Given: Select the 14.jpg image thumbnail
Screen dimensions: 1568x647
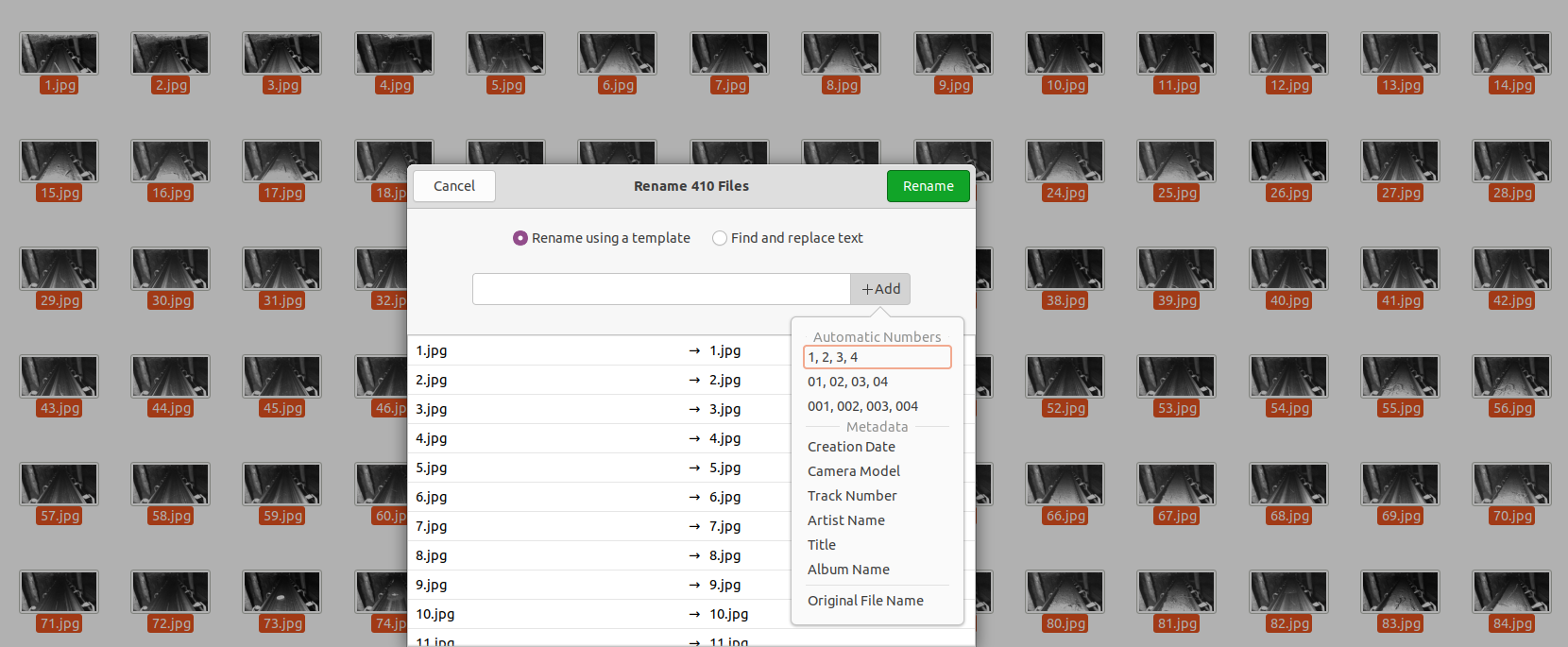Looking at the screenshot, I should (1510, 54).
